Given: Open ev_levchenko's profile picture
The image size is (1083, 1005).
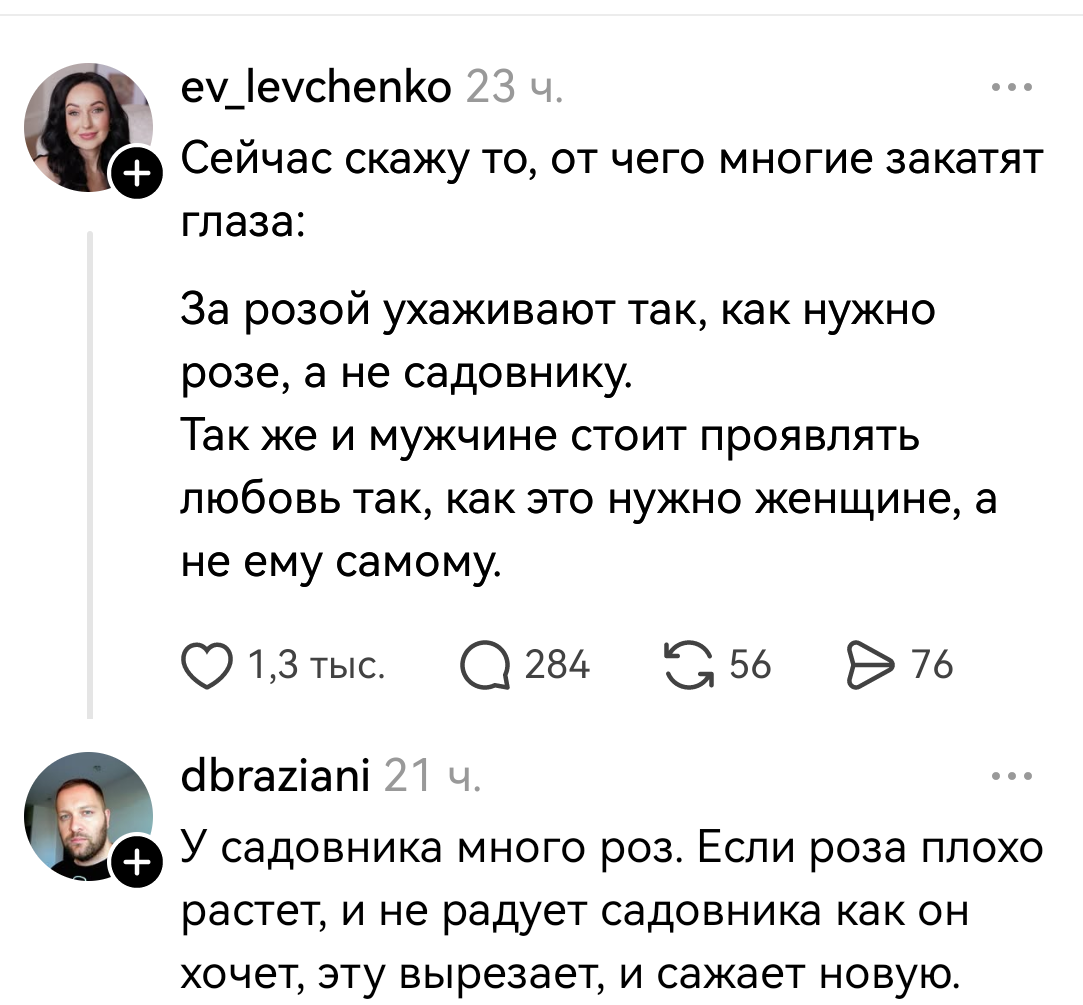Looking at the screenshot, I should [x=87, y=126].
